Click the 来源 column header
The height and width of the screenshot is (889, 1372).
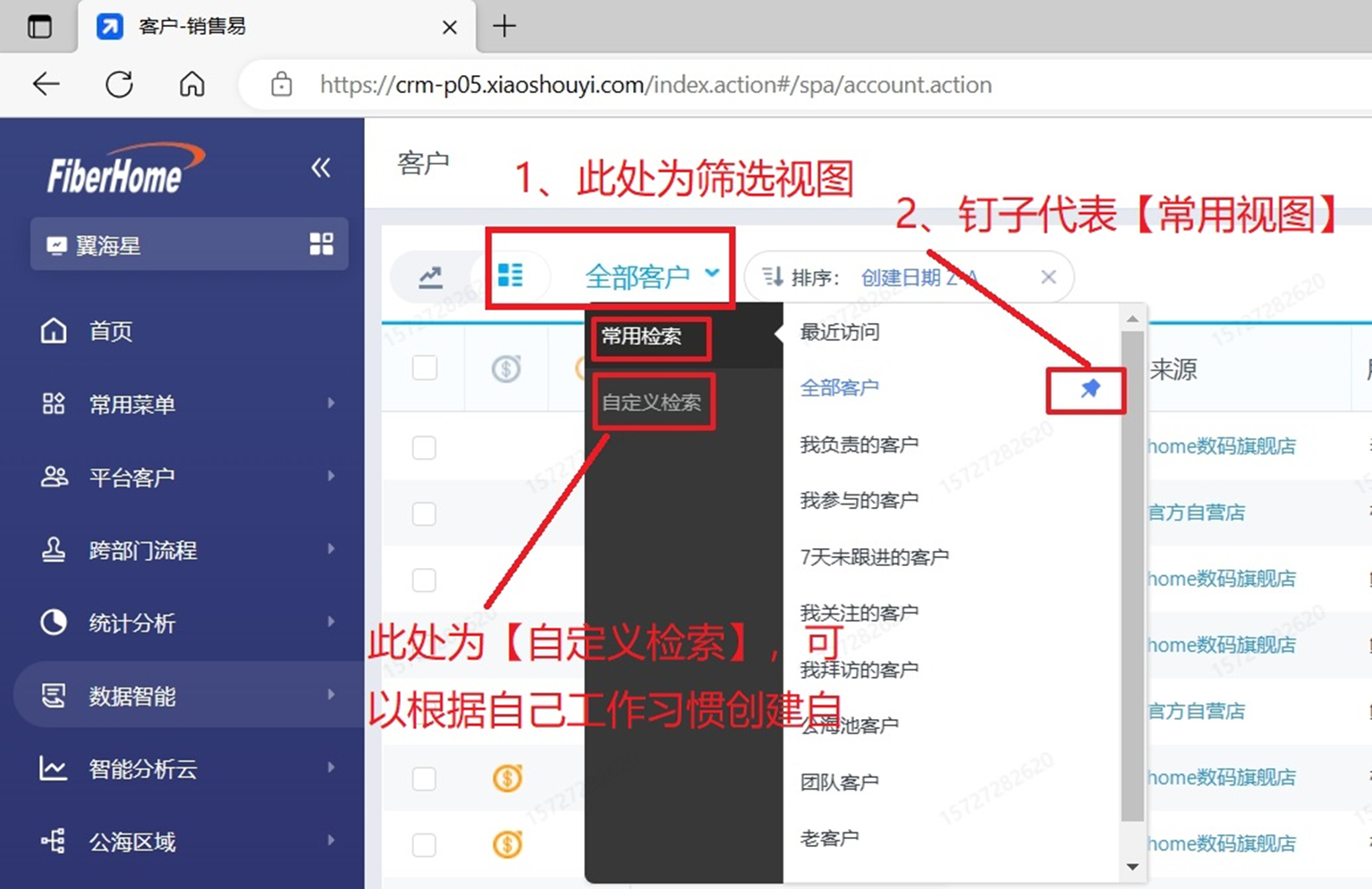pyautogui.click(x=1173, y=369)
